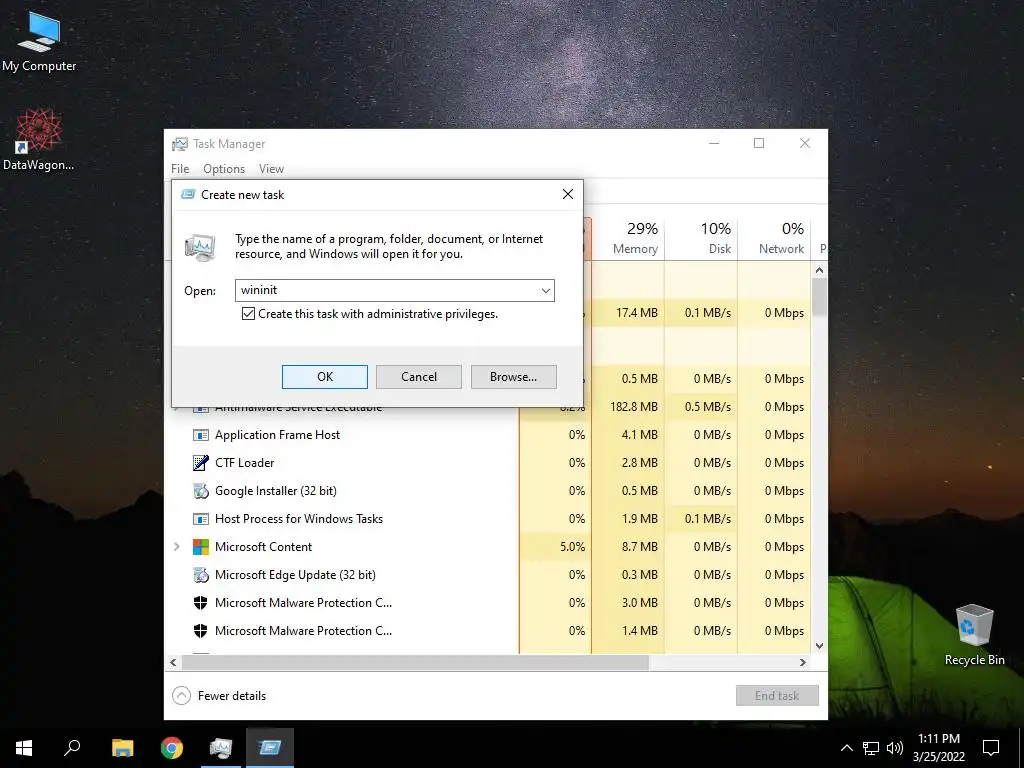Click OK in Create new task

click(325, 377)
